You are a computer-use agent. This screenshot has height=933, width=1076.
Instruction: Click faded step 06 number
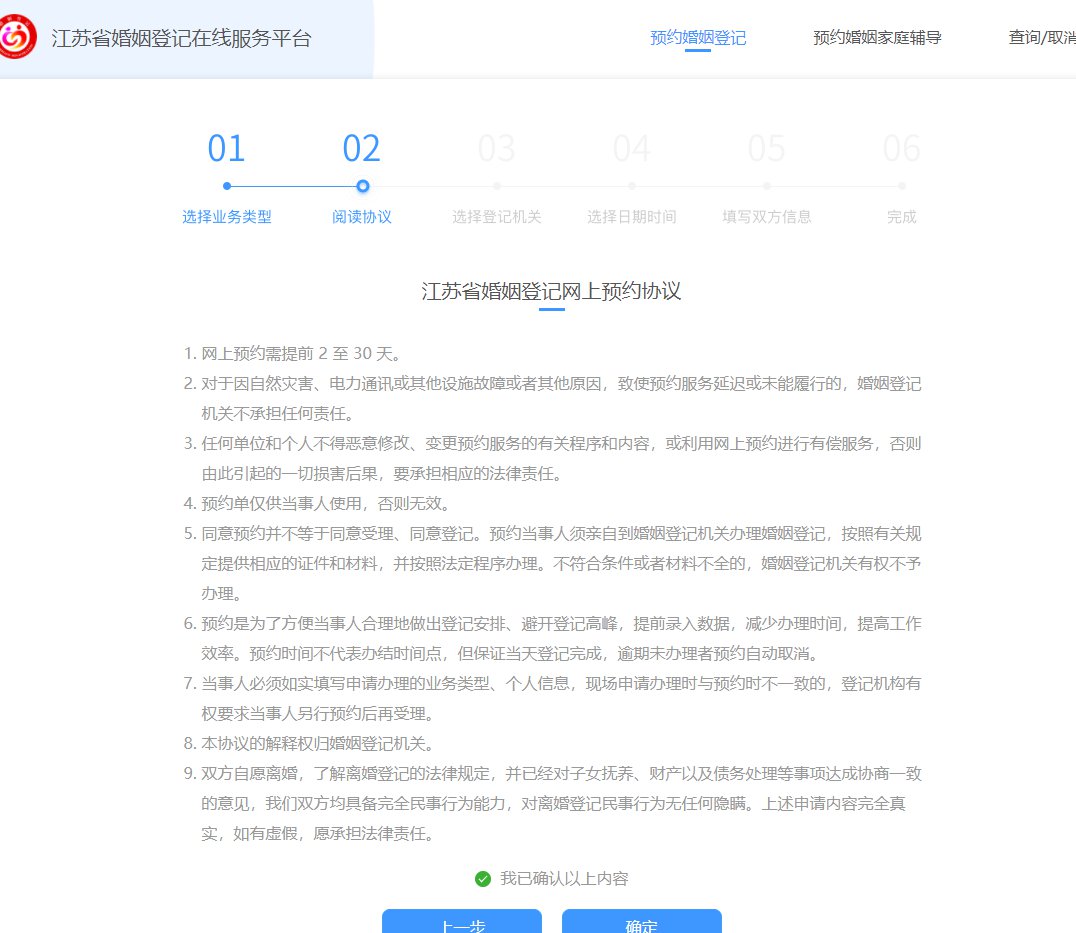point(902,149)
